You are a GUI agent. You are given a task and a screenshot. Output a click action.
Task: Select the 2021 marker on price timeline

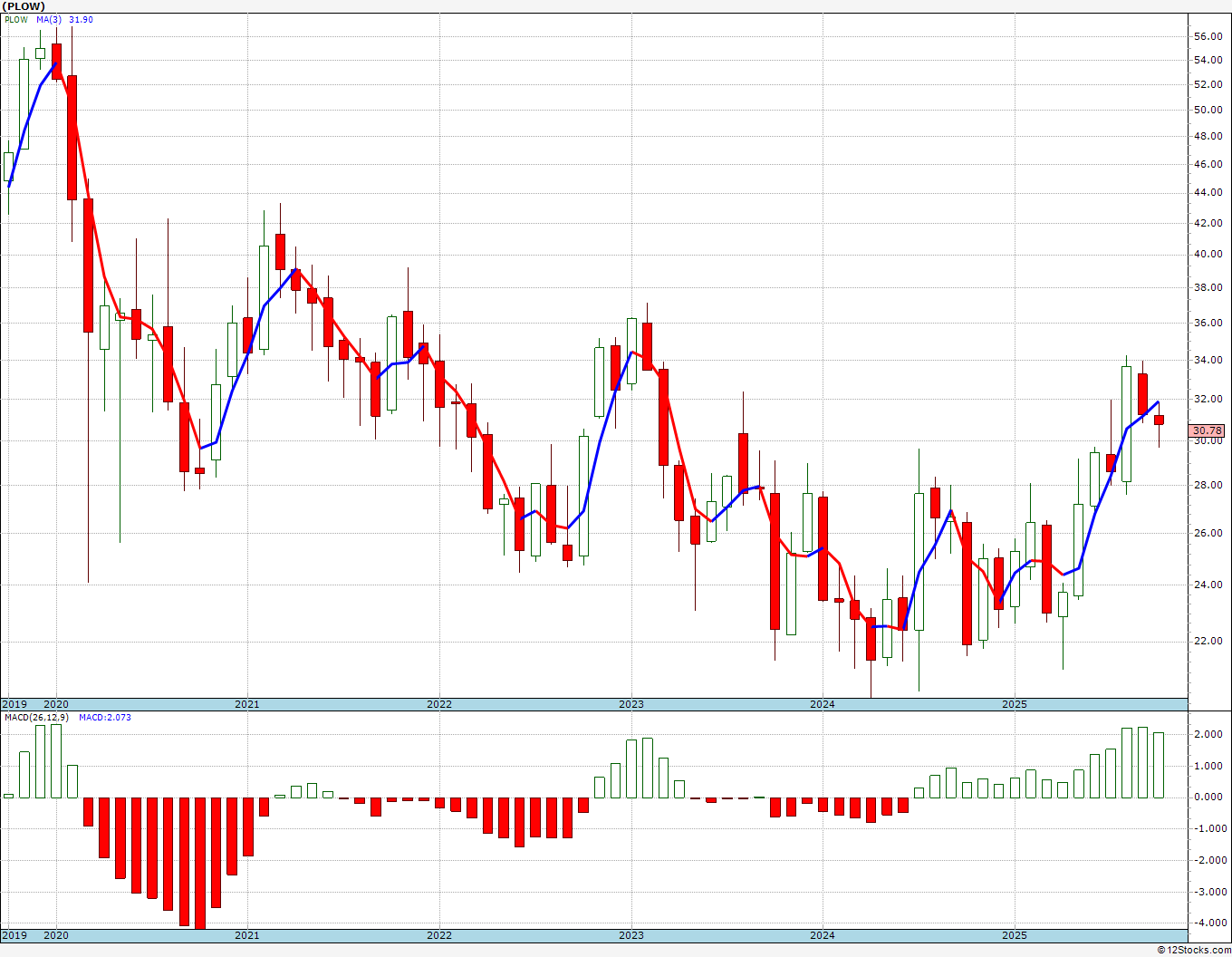tap(247, 704)
